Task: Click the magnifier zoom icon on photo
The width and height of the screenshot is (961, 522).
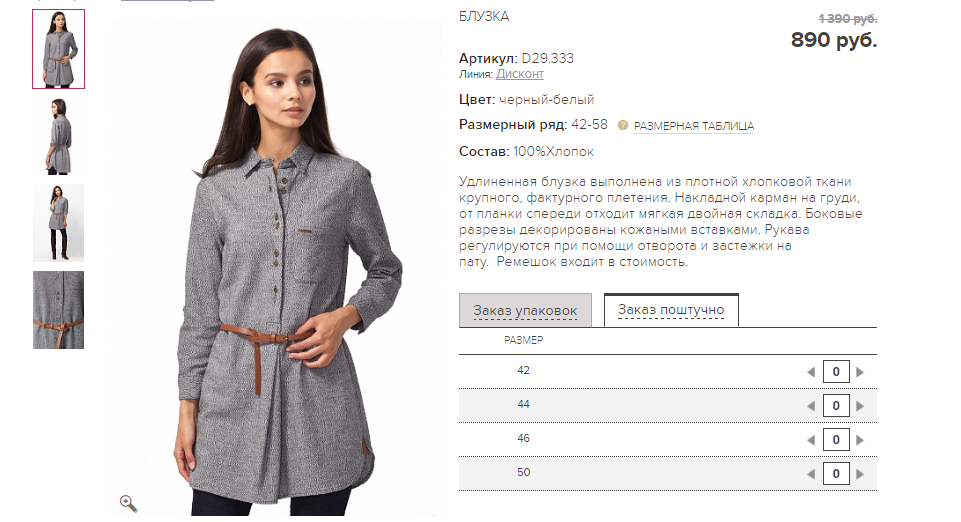Action: coord(128,504)
